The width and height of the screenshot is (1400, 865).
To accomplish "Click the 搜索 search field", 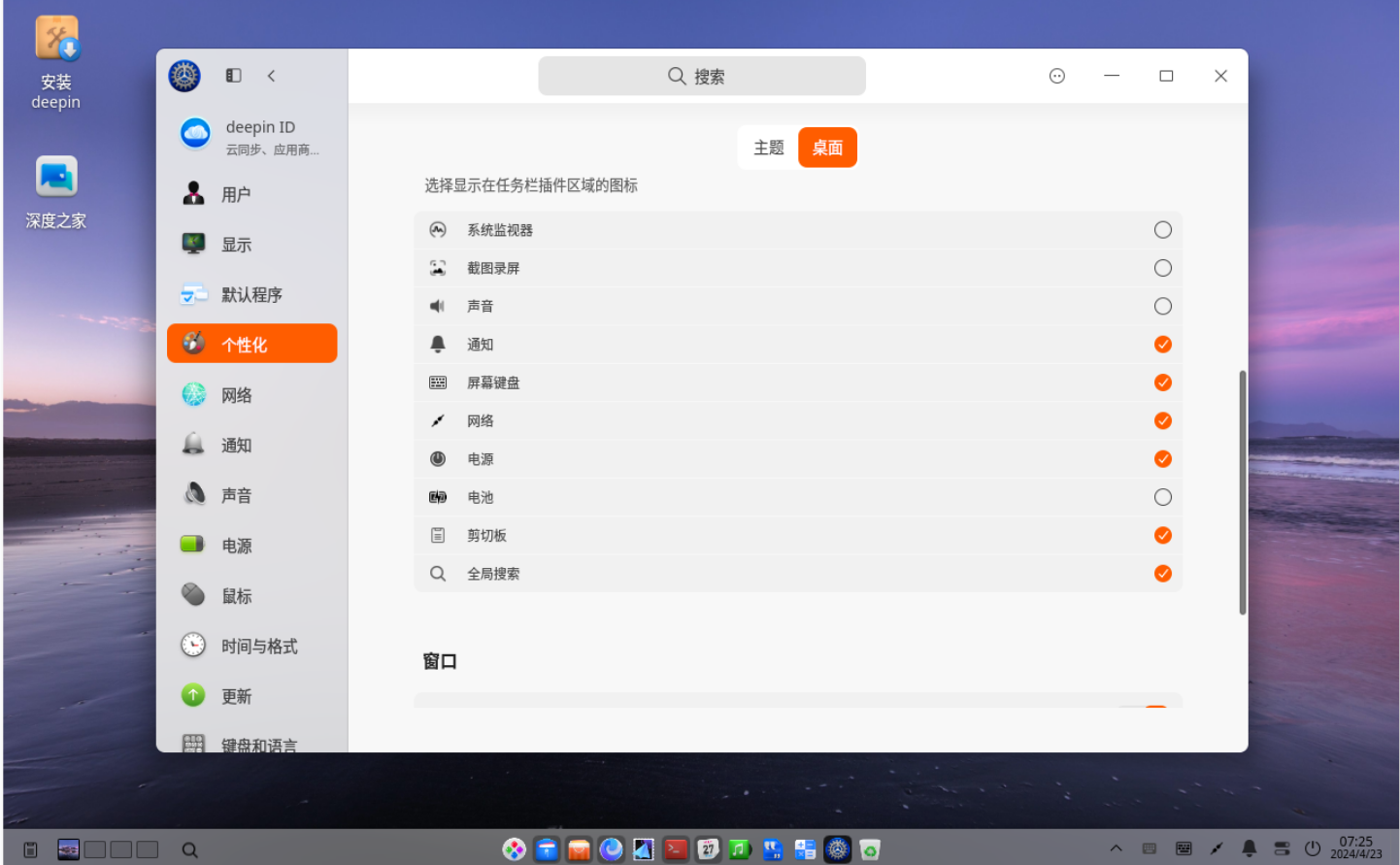I will pyautogui.click(x=701, y=76).
